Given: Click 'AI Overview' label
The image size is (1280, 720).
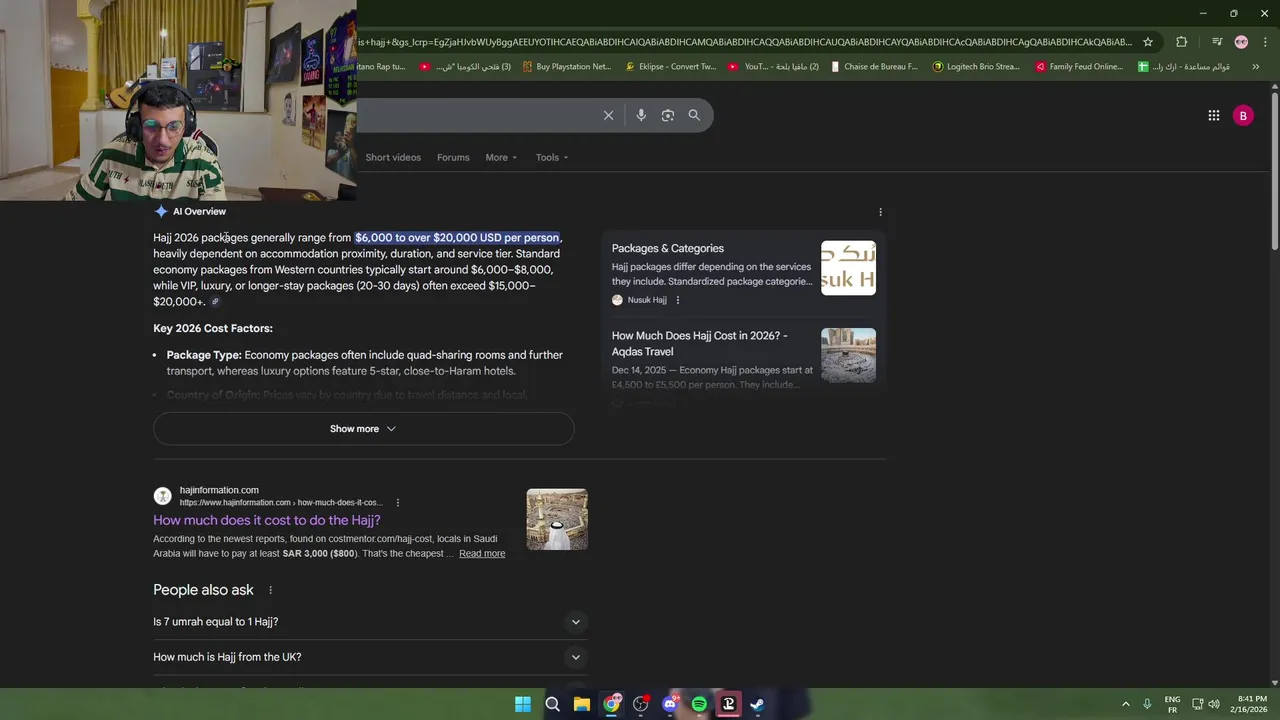Looking at the screenshot, I should 199,212.
